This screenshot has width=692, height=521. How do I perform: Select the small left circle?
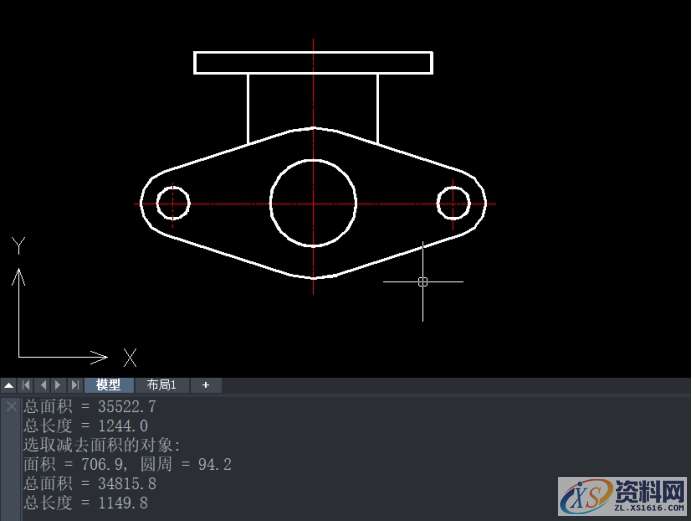pyautogui.click(x=173, y=187)
